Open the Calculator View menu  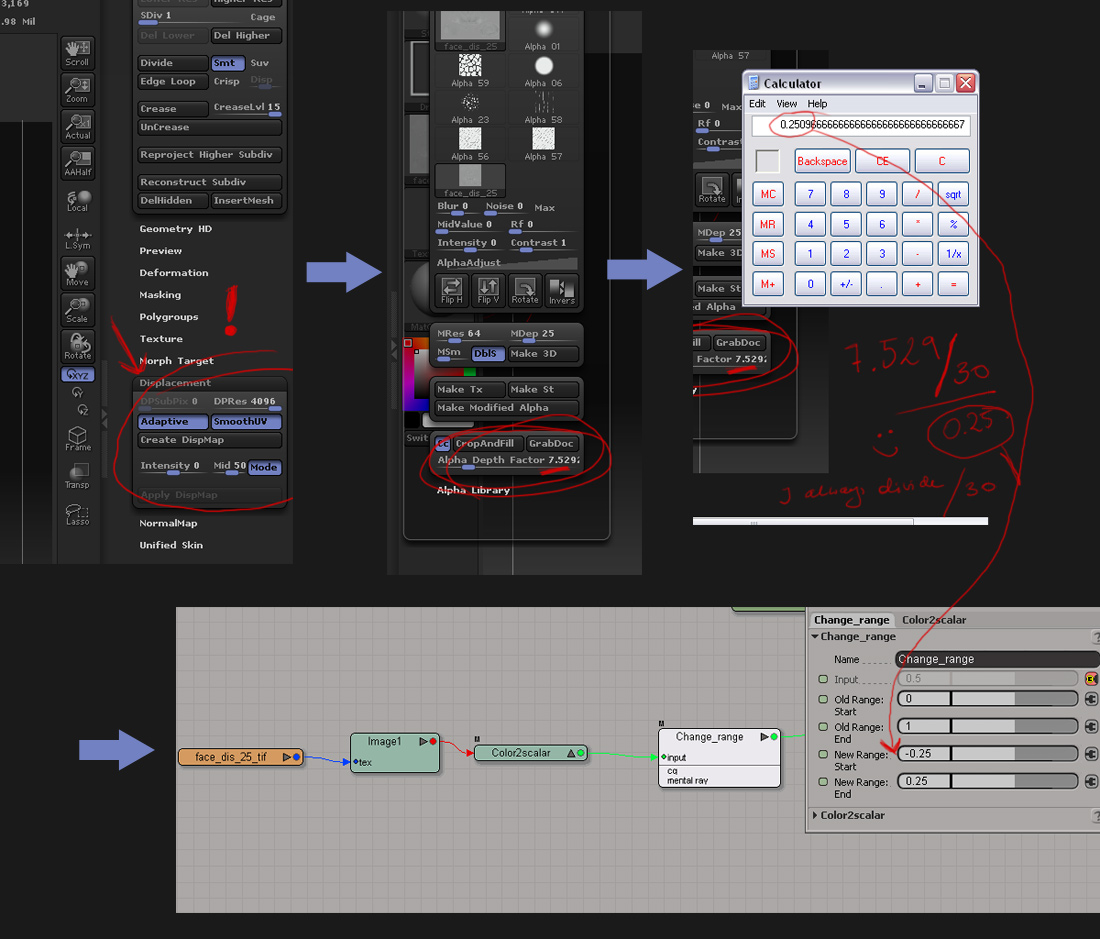[x=787, y=104]
